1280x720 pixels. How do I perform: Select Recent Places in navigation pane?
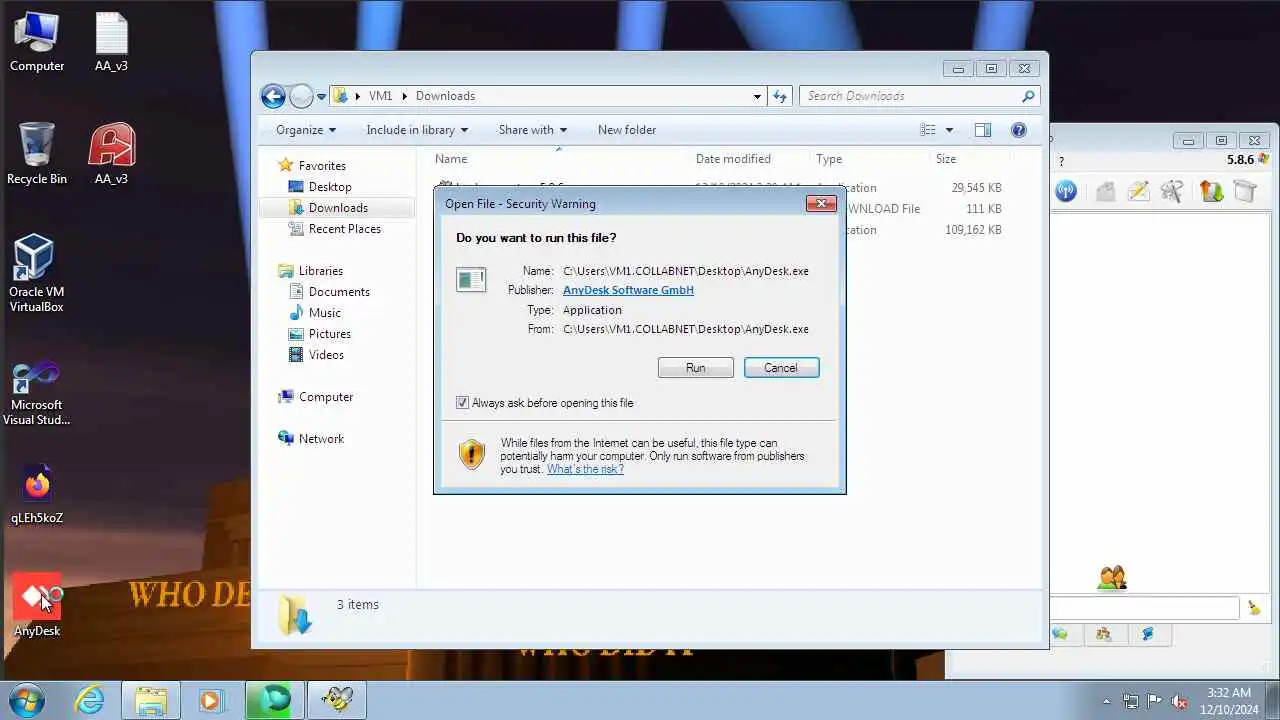345,229
